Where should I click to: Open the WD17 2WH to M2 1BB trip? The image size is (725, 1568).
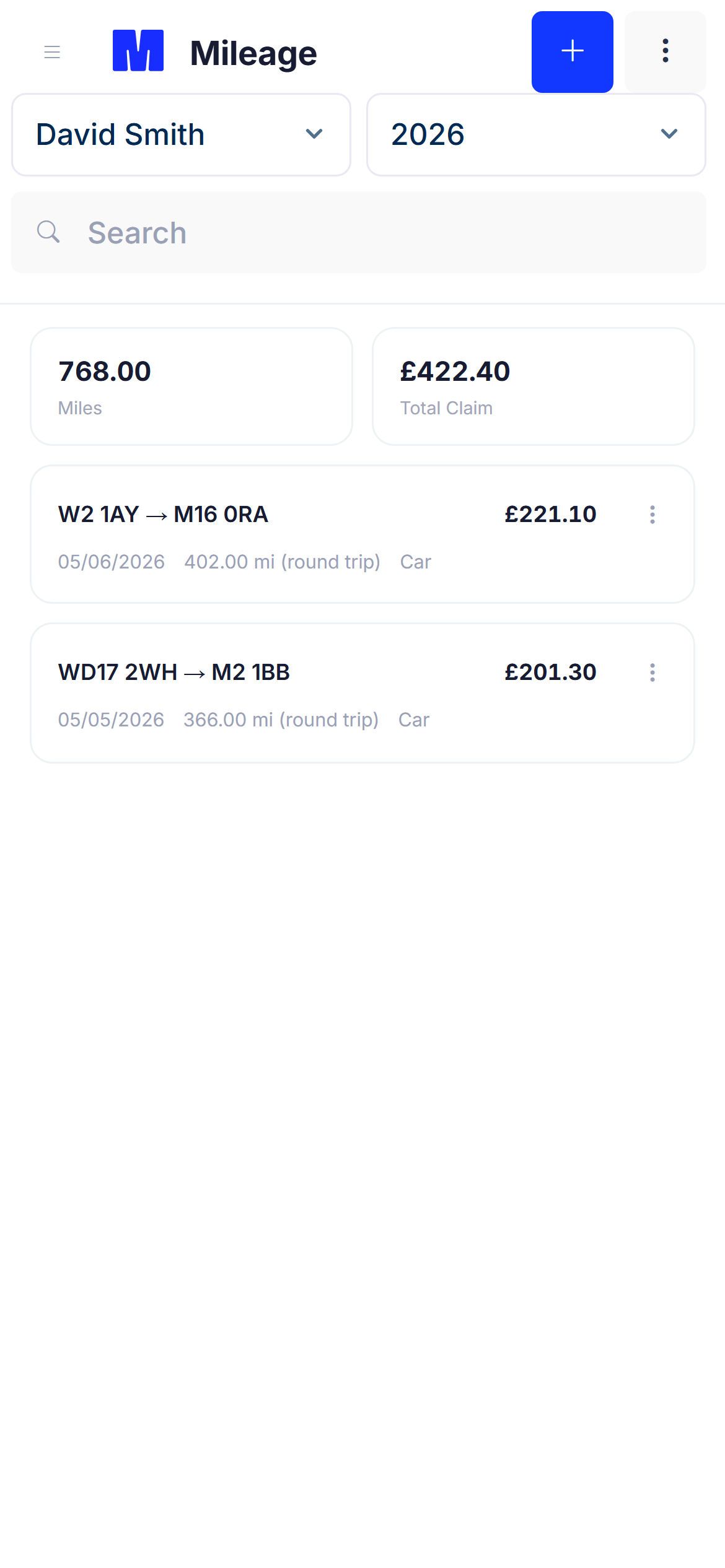(x=362, y=693)
